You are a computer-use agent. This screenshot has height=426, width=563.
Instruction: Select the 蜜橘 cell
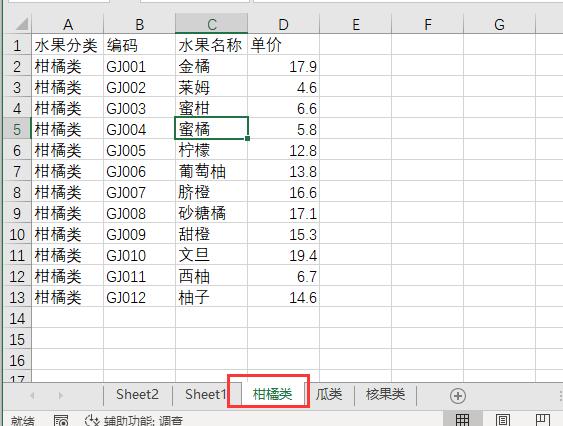tap(211, 129)
